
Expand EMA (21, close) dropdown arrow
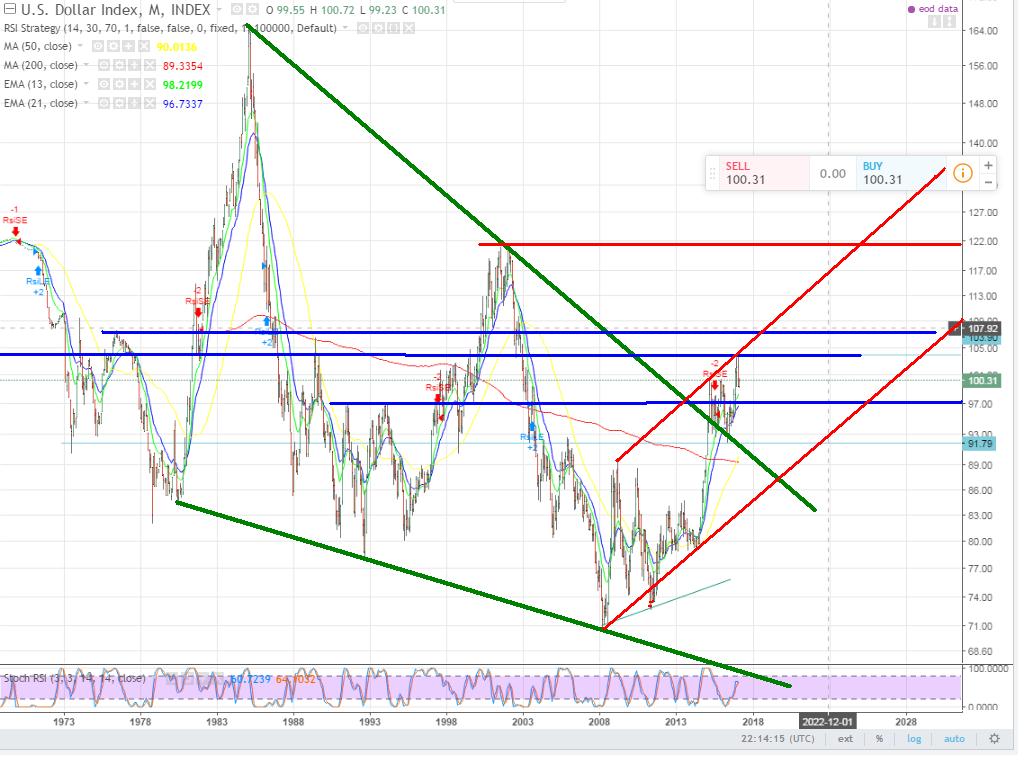pos(86,103)
